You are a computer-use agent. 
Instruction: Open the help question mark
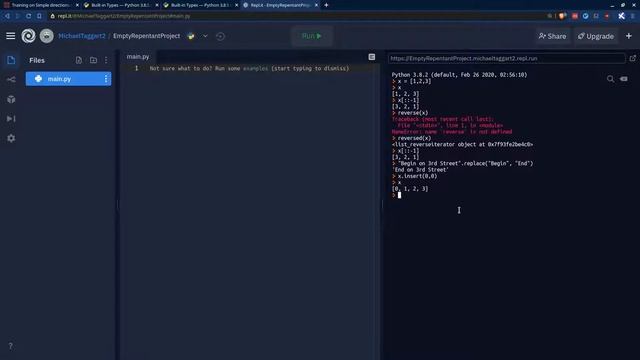pos(11,346)
